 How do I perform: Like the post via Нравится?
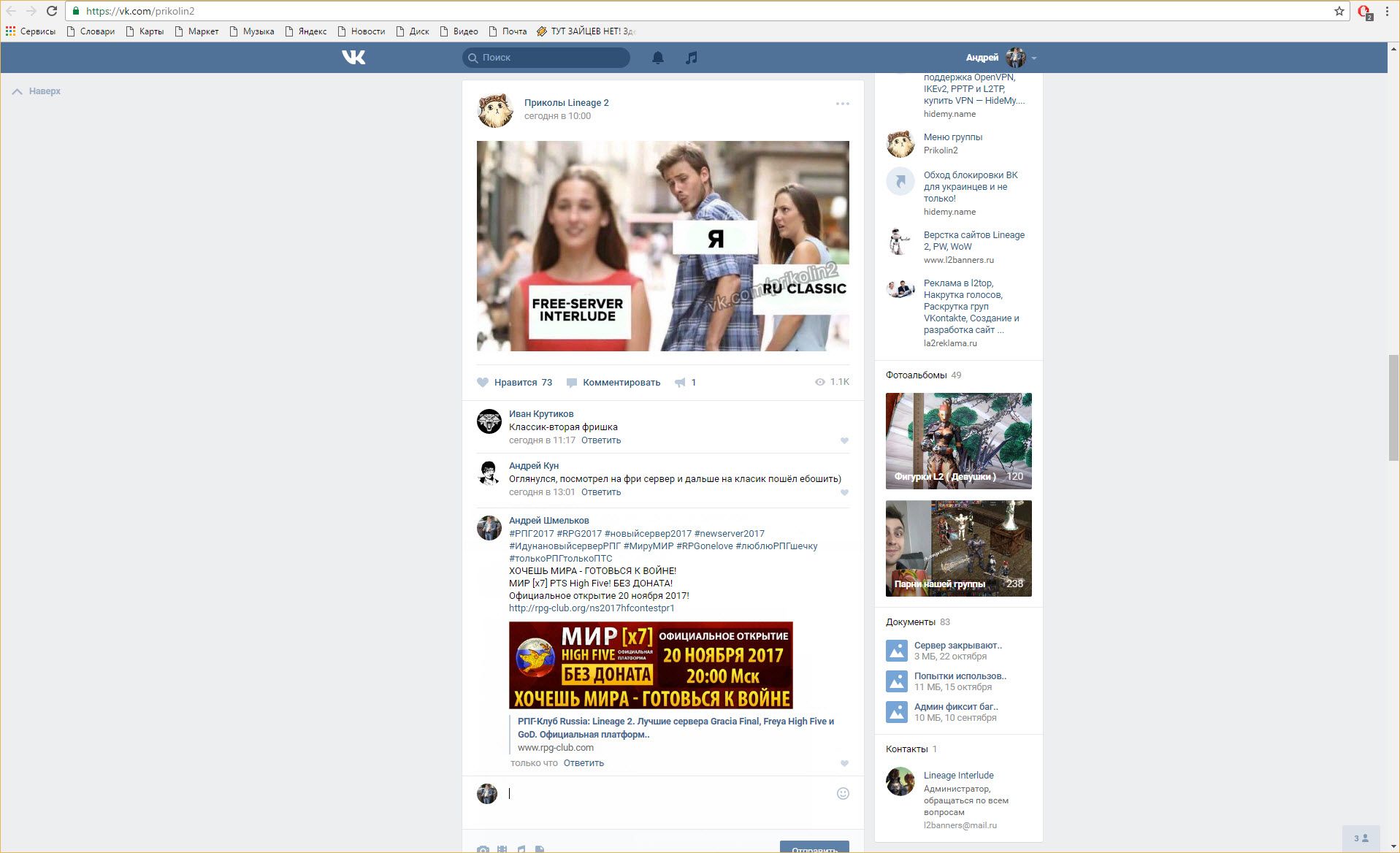pyautogui.click(x=514, y=383)
